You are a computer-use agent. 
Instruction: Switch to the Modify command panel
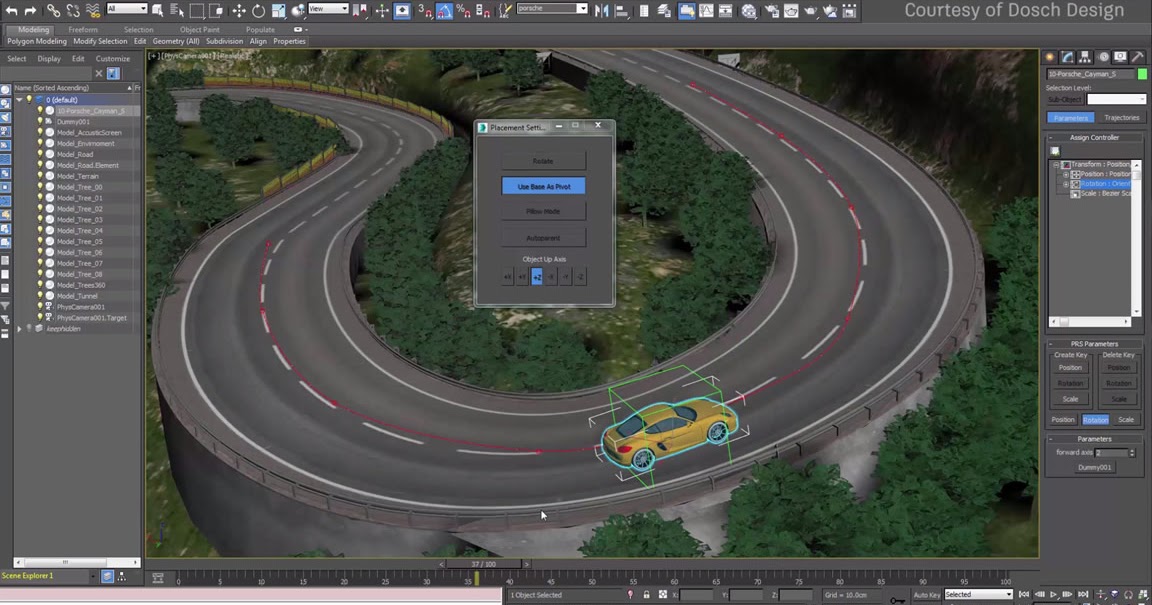(1065, 57)
